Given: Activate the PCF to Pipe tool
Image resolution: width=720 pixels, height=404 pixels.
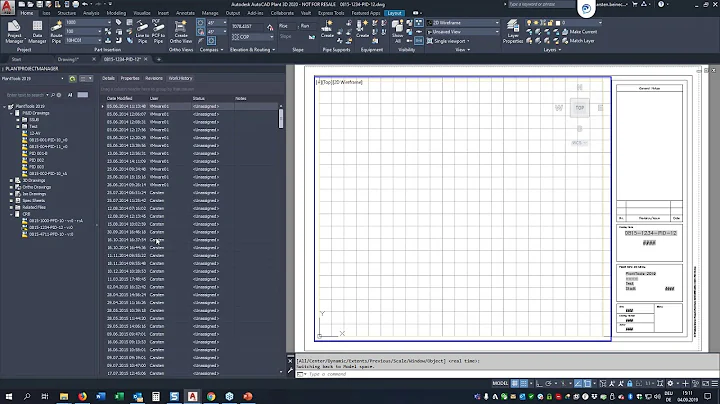Looking at the screenshot, I should pos(158,31).
